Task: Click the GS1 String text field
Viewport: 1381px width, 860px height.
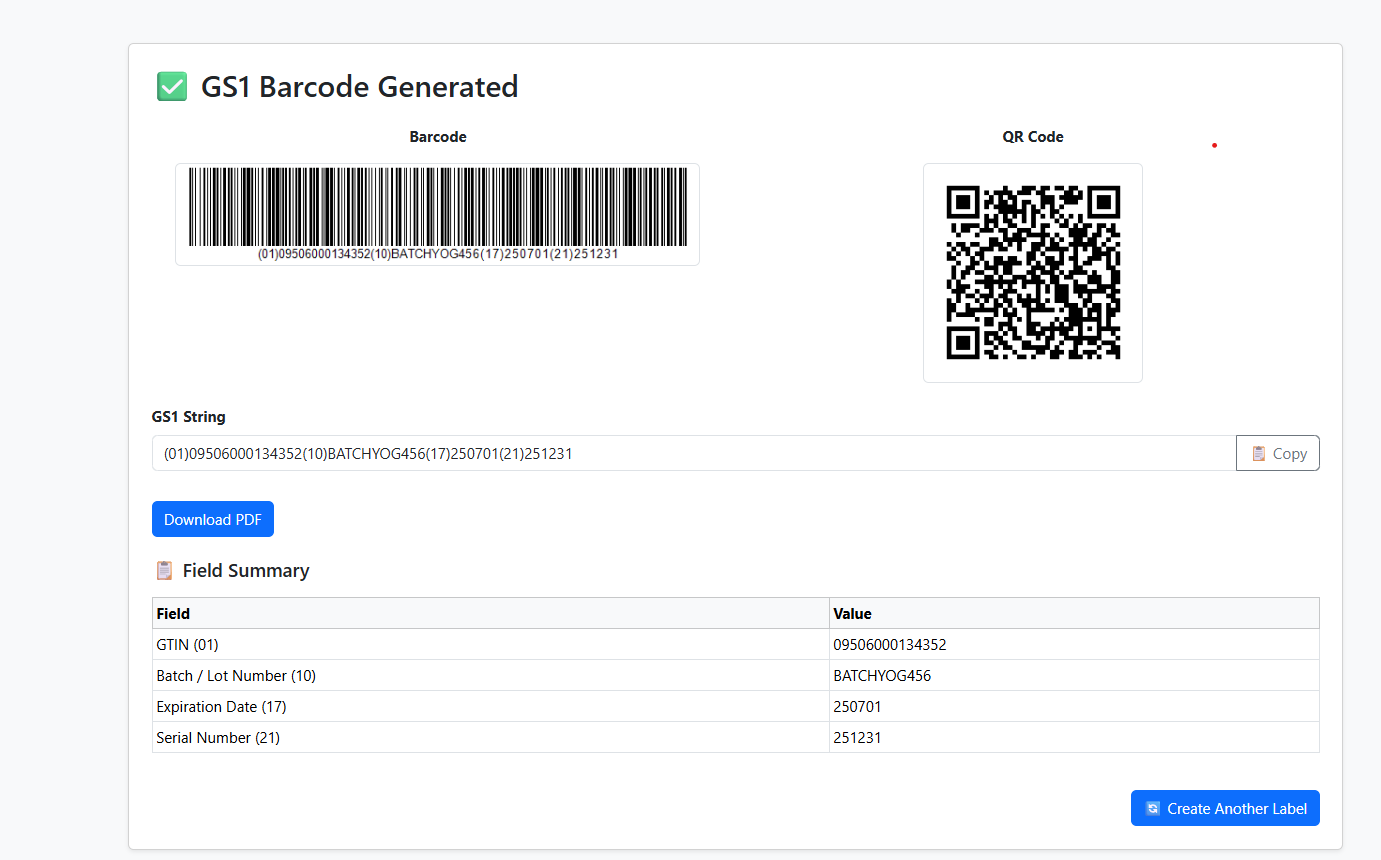Action: pos(694,453)
